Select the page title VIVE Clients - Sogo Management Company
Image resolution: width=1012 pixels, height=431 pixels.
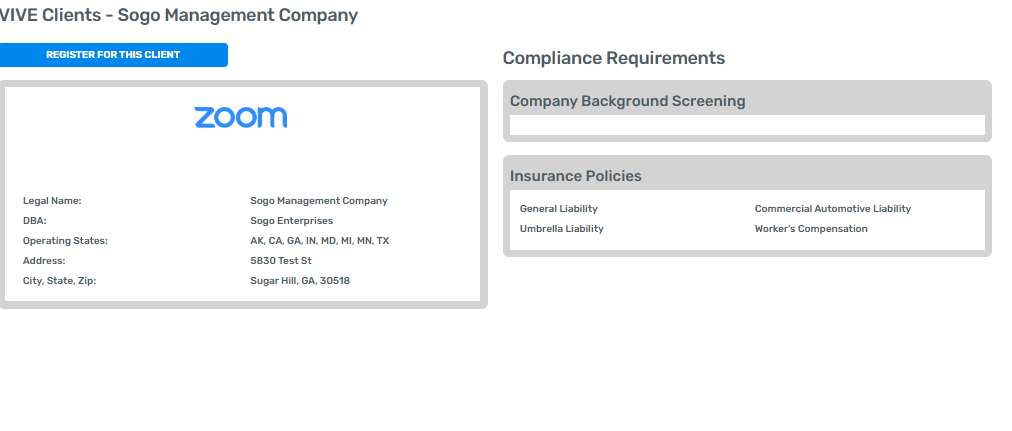point(178,15)
